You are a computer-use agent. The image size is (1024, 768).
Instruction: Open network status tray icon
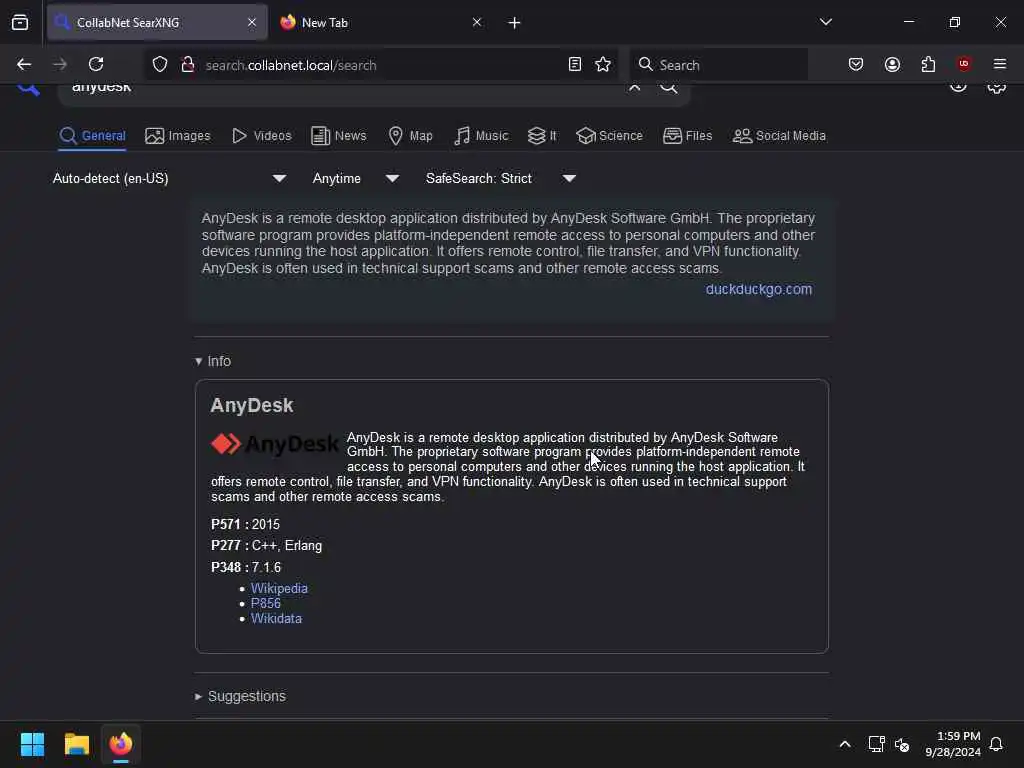click(876, 744)
